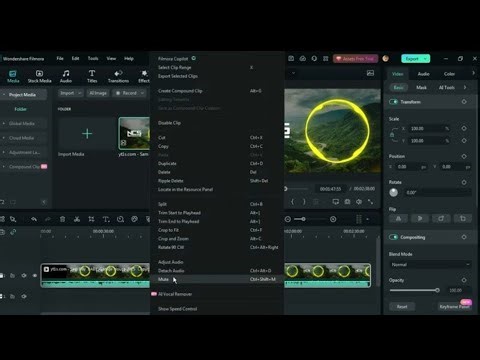This screenshot has height=360, width=480.
Task: Toggle the Transform switch
Action: 393,102
